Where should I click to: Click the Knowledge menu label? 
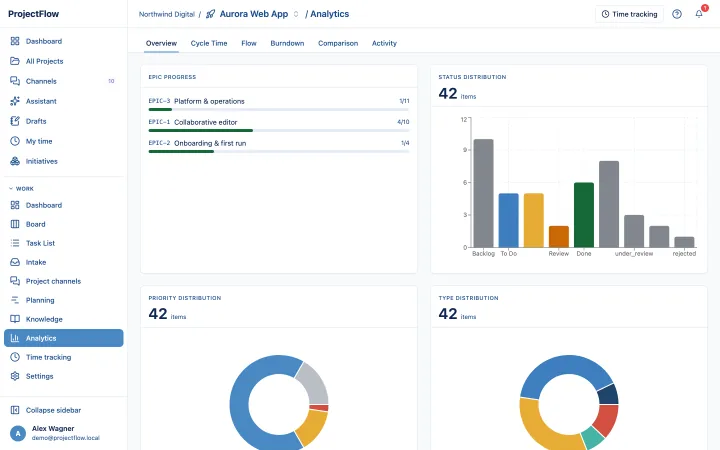(x=44, y=319)
